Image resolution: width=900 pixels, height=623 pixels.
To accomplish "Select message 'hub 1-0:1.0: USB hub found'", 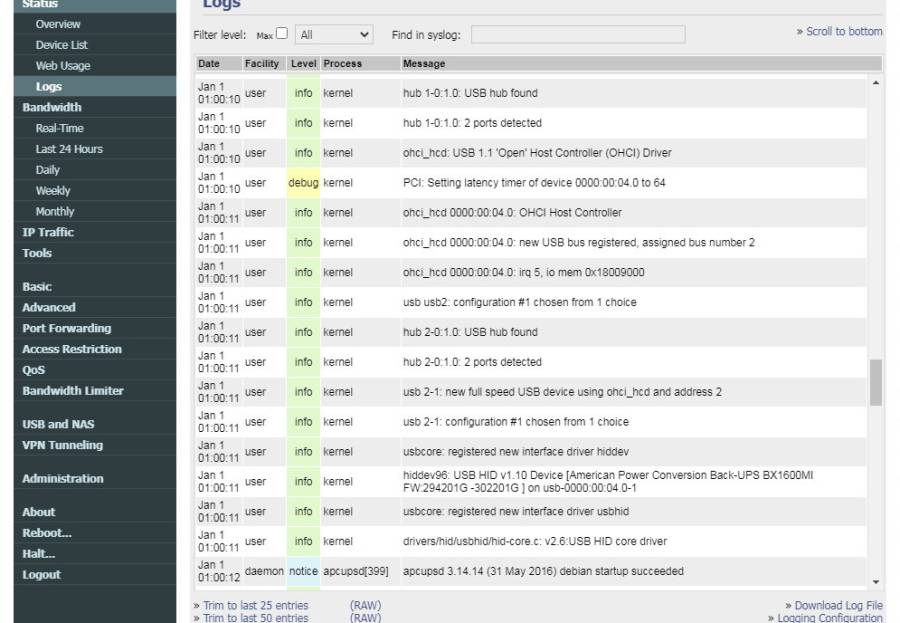I will coord(470,93).
